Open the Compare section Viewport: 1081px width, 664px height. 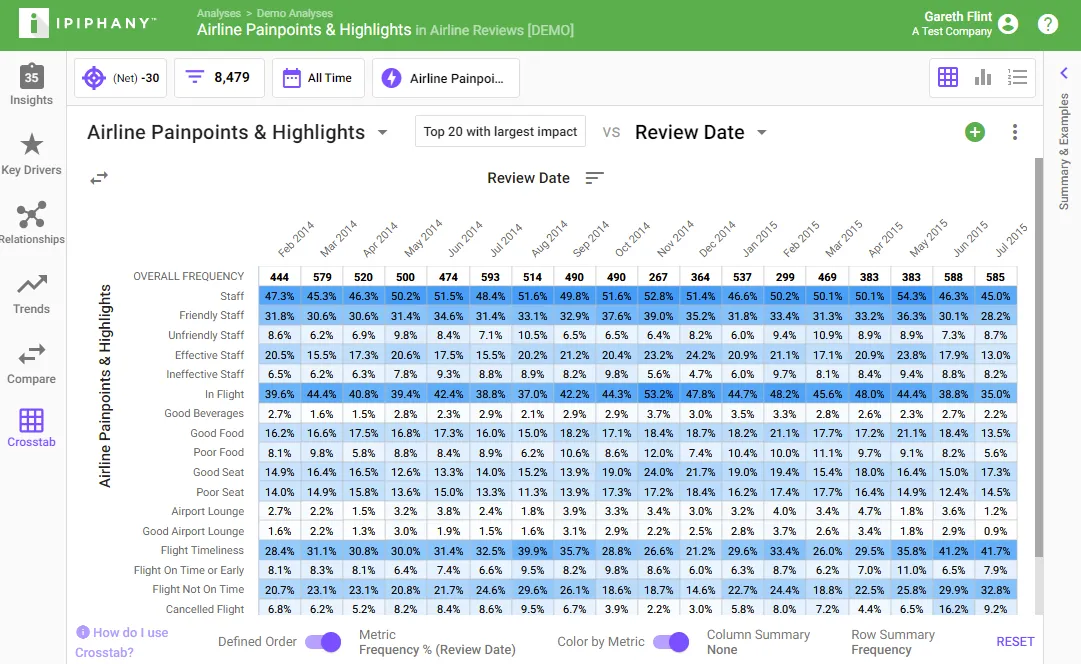(32, 364)
